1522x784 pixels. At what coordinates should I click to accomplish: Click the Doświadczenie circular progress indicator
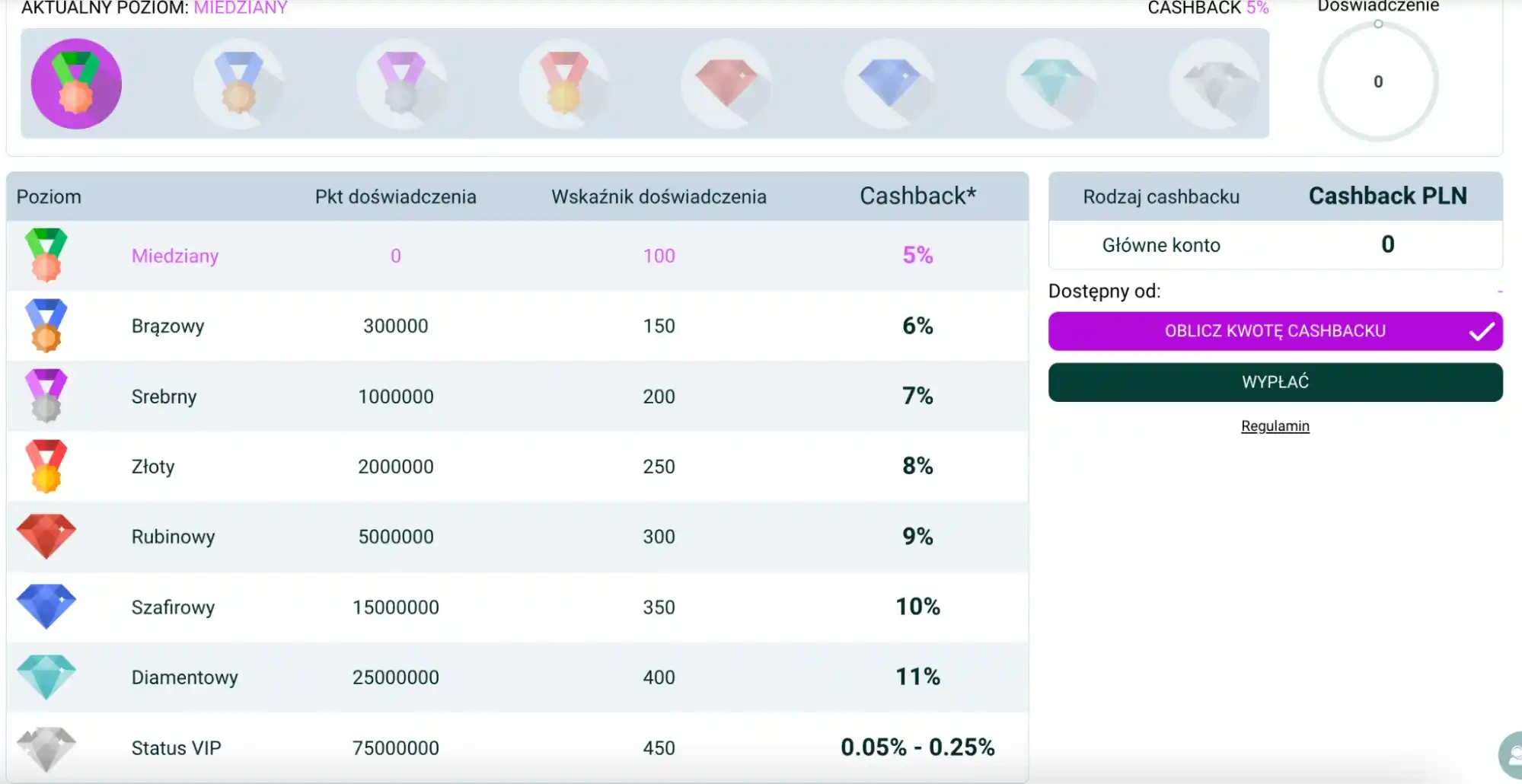[1377, 82]
